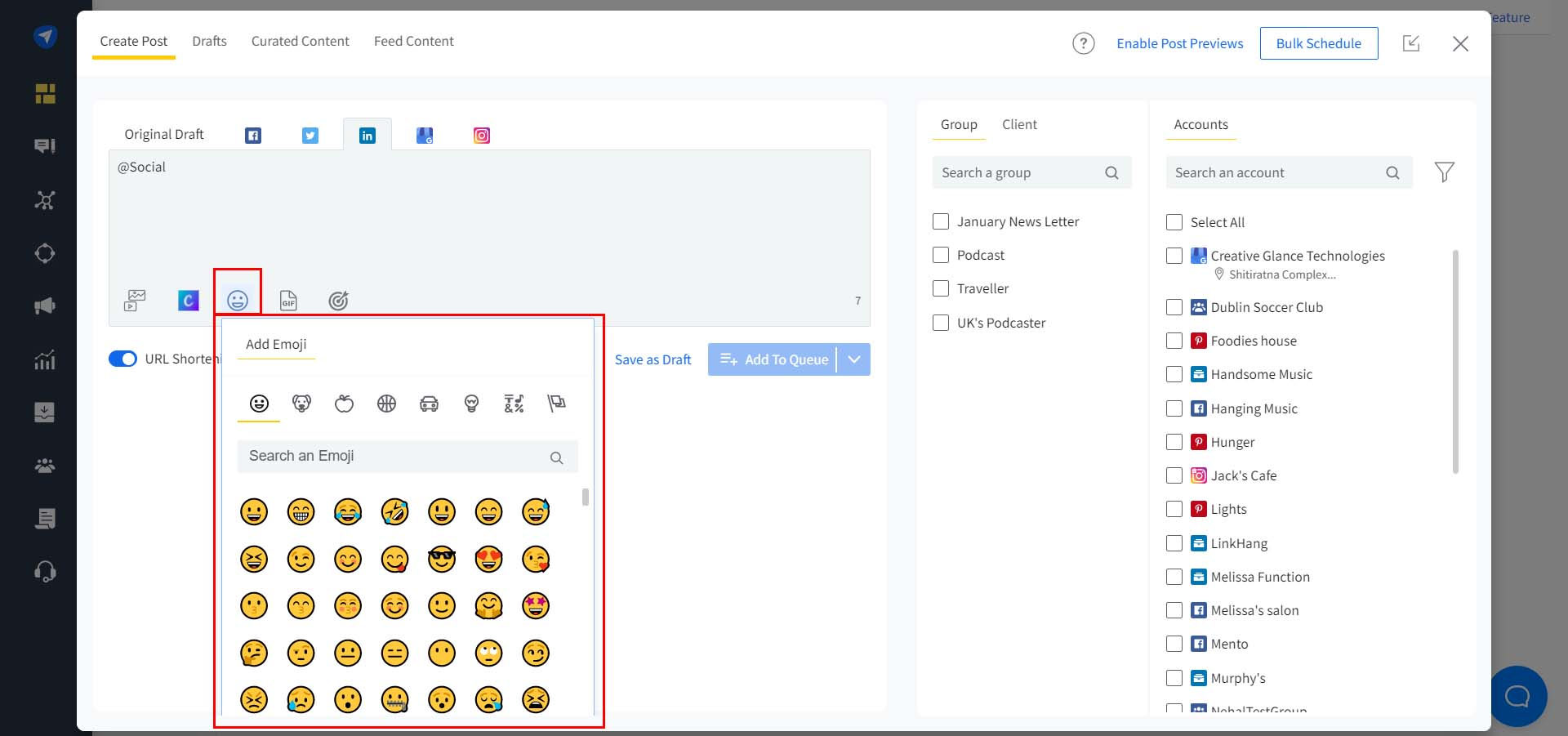The height and width of the screenshot is (736, 1568).
Task: Switch to the Drafts tab
Action: [209, 41]
